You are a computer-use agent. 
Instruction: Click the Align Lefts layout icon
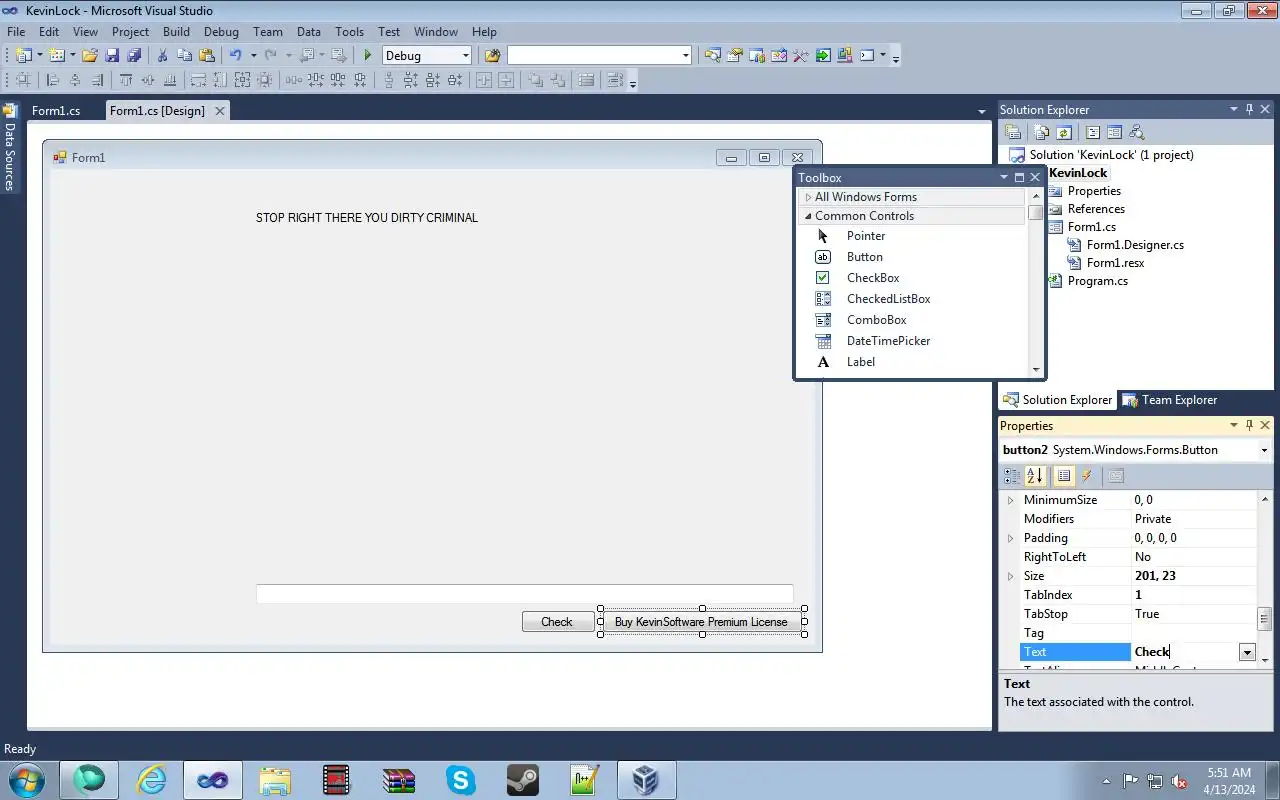point(52,80)
